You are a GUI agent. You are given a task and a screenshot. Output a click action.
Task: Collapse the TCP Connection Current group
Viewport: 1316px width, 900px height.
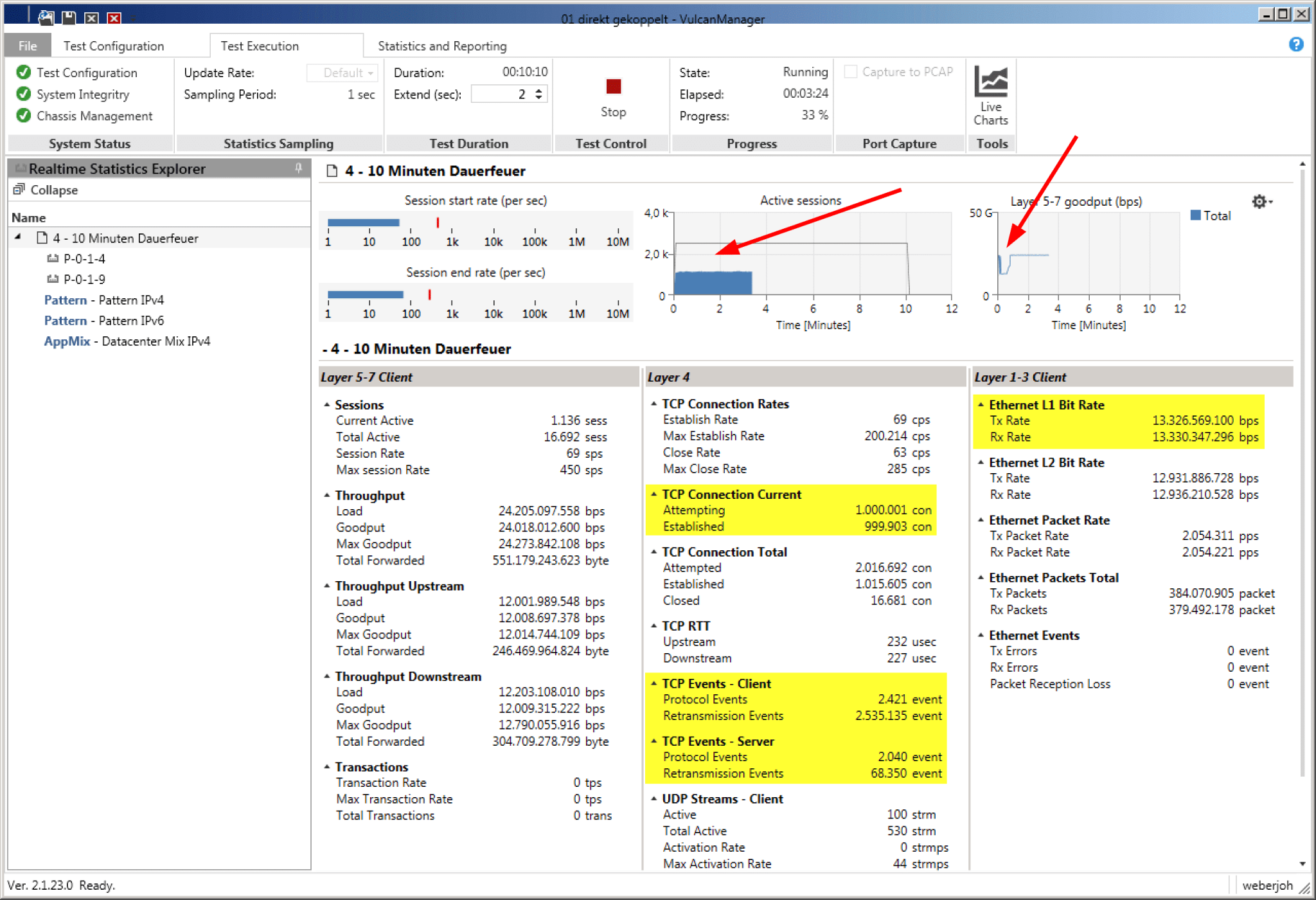click(654, 494)
